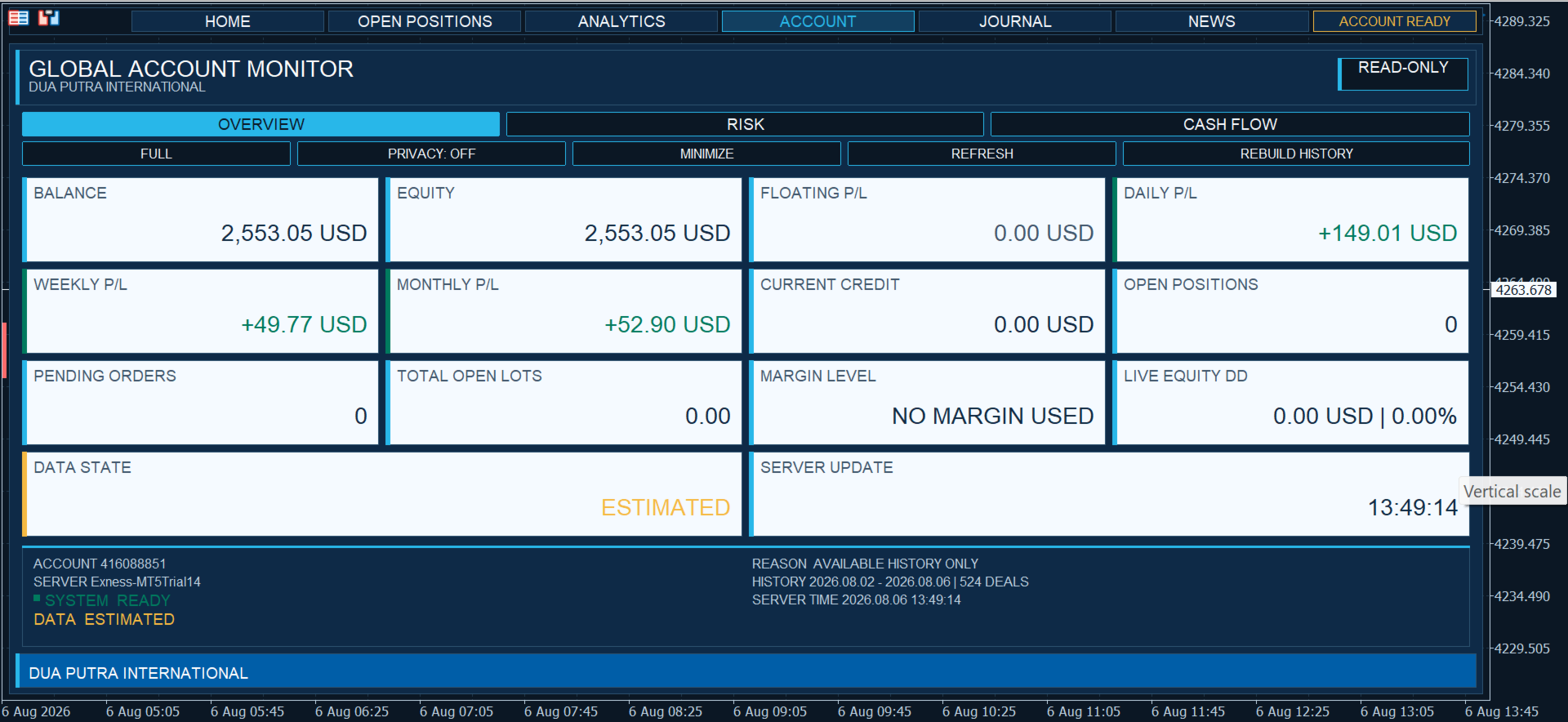Click the FLOATING P/L card label
The width and height of the screenshot is (1568, 722).
tap(813, 193)
